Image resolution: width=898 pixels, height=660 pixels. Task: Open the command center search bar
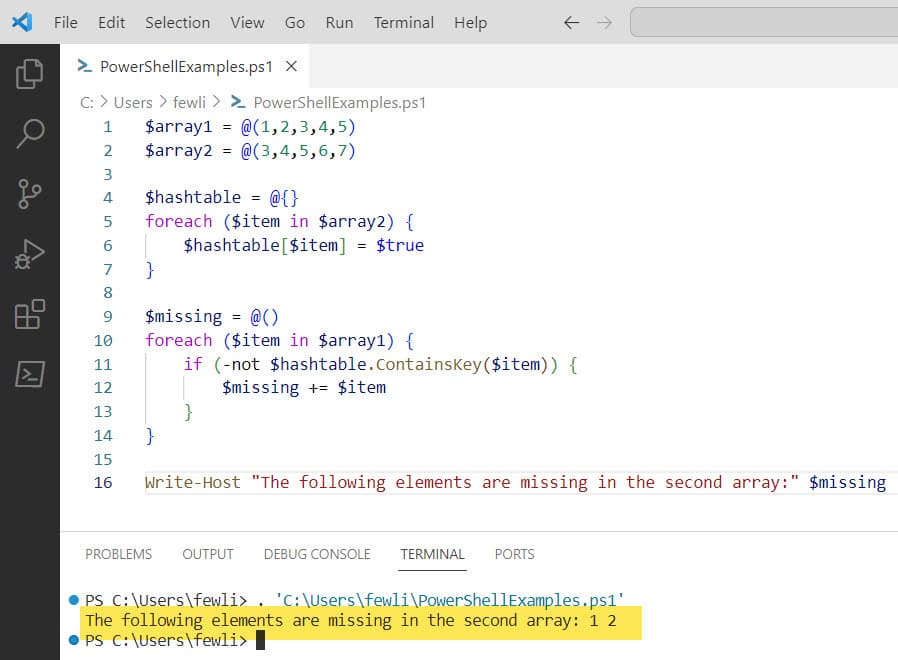(x=763, y=21)
